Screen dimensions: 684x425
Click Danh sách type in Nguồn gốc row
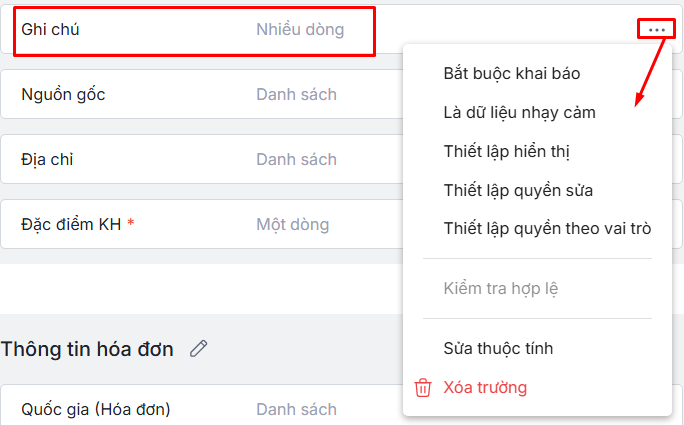(296, 95)
